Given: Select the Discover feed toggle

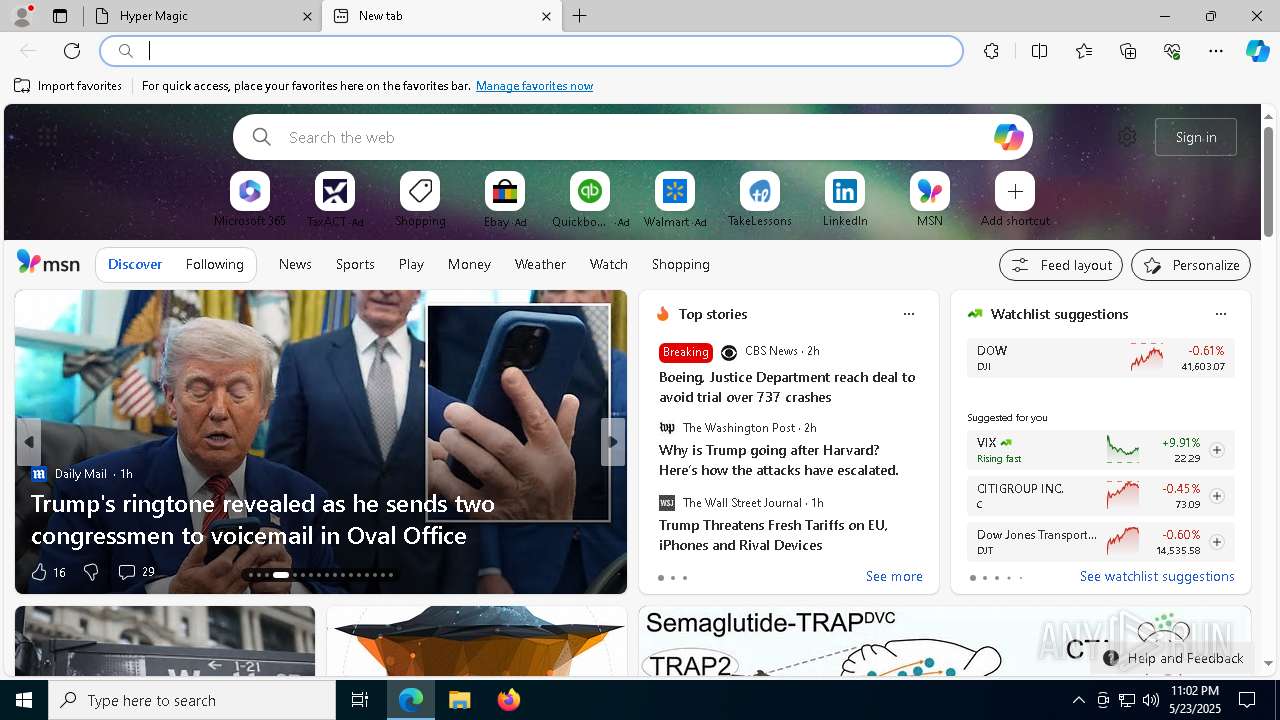Looking at the screenshot, I should click(135, 265).
